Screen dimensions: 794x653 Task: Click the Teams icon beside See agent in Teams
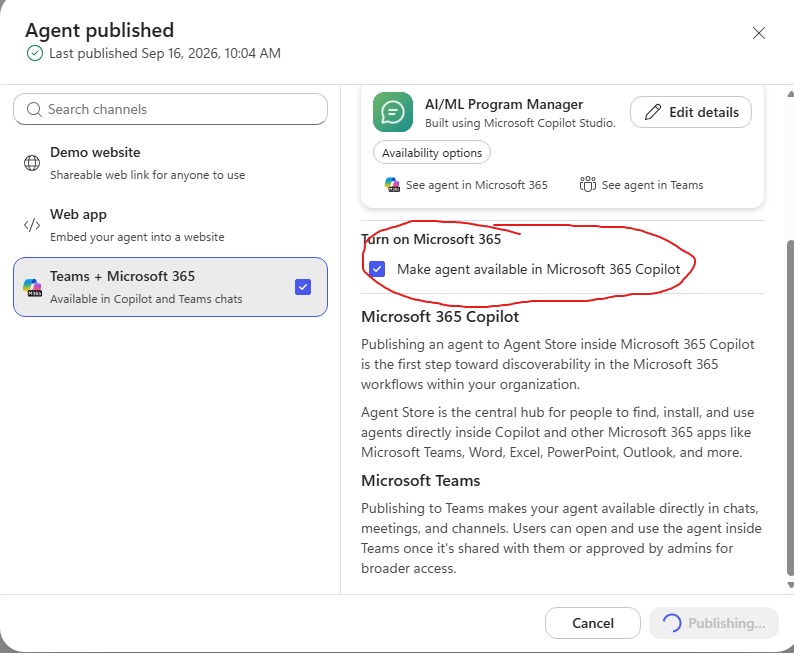pos(587,185)
